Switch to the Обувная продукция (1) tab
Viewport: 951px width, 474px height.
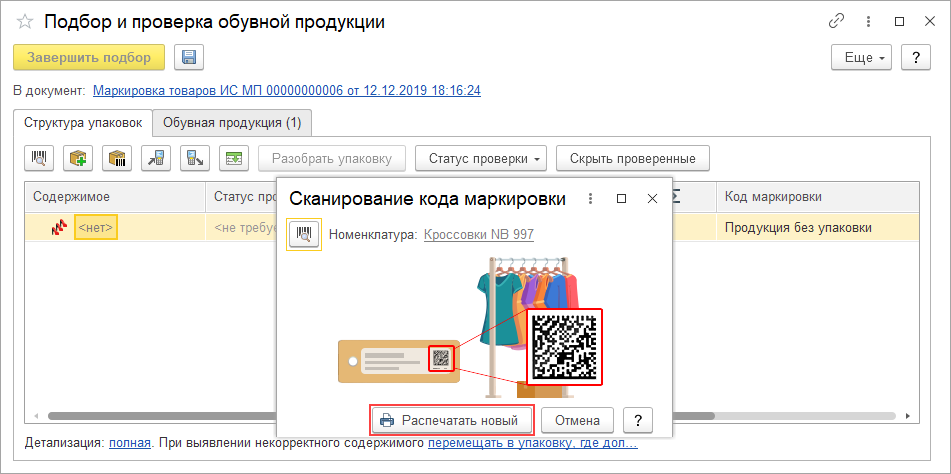point(232,123)
